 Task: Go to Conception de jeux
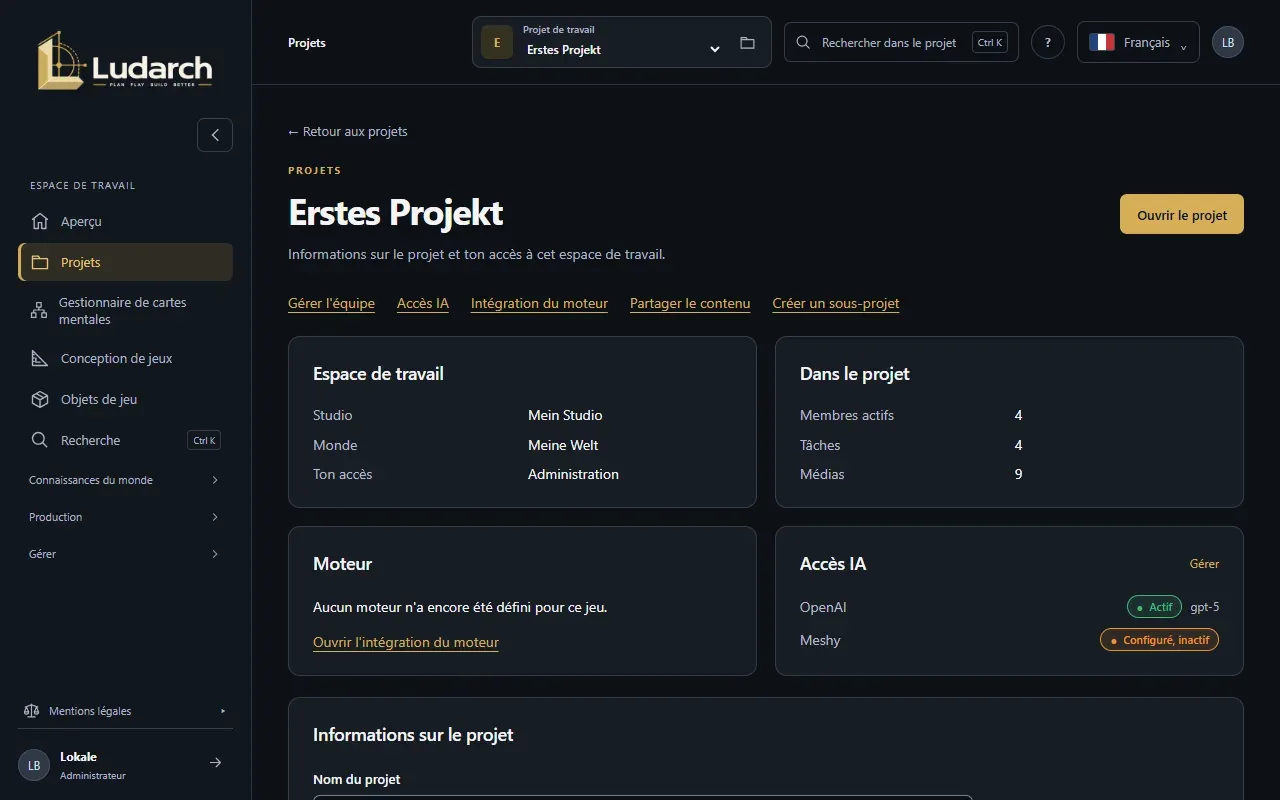tap(125, 358)
